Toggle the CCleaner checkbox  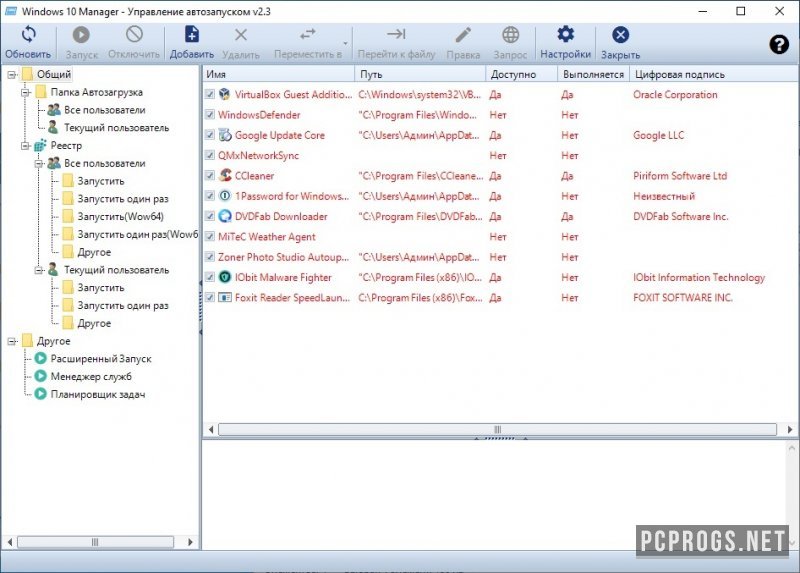210,176
